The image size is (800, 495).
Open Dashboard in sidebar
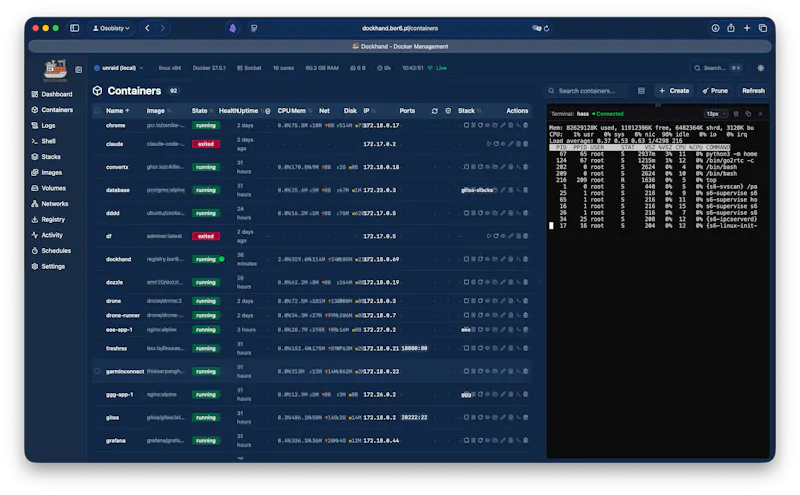[52, 94]
